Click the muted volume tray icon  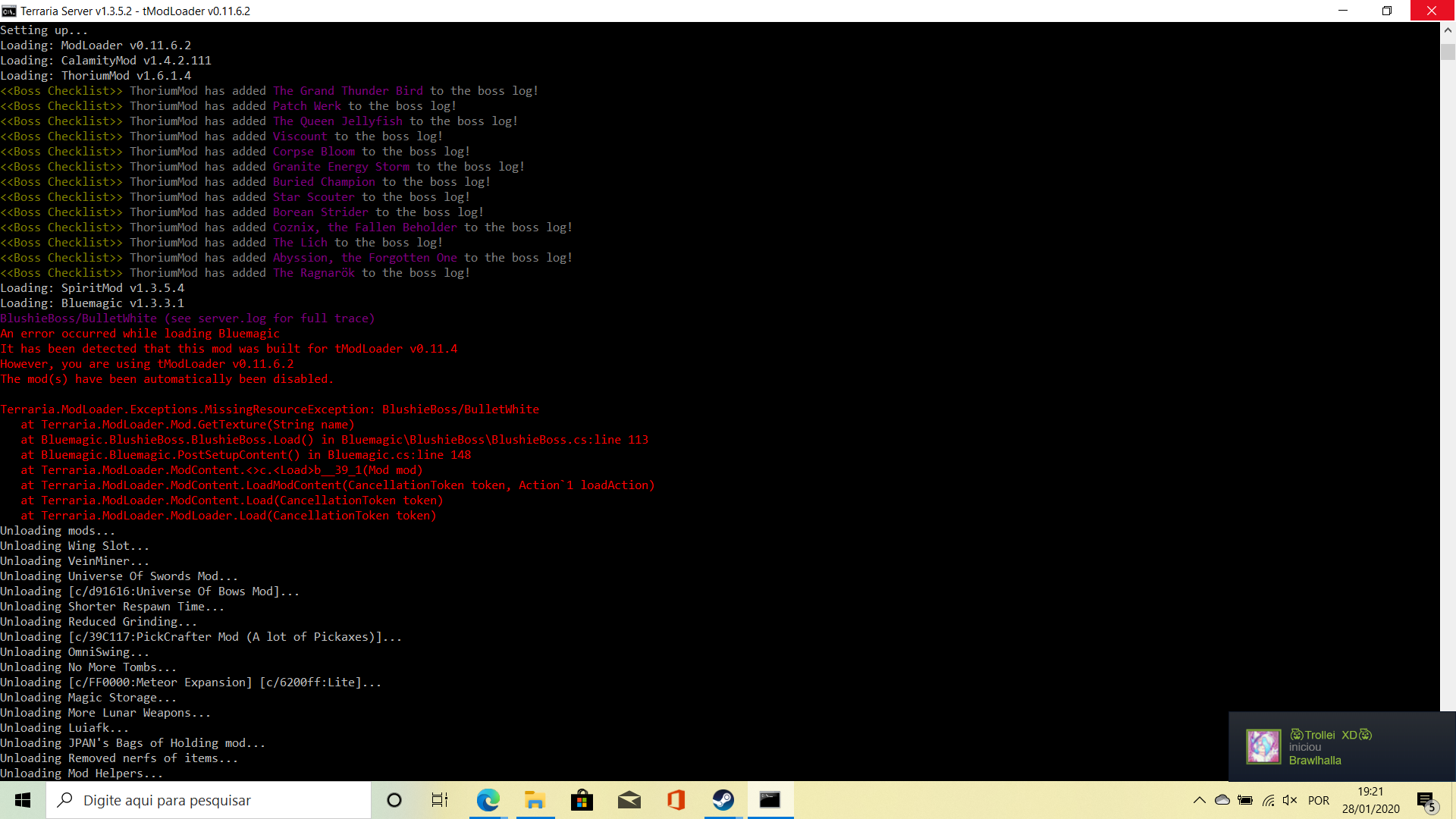[1290, 800]
